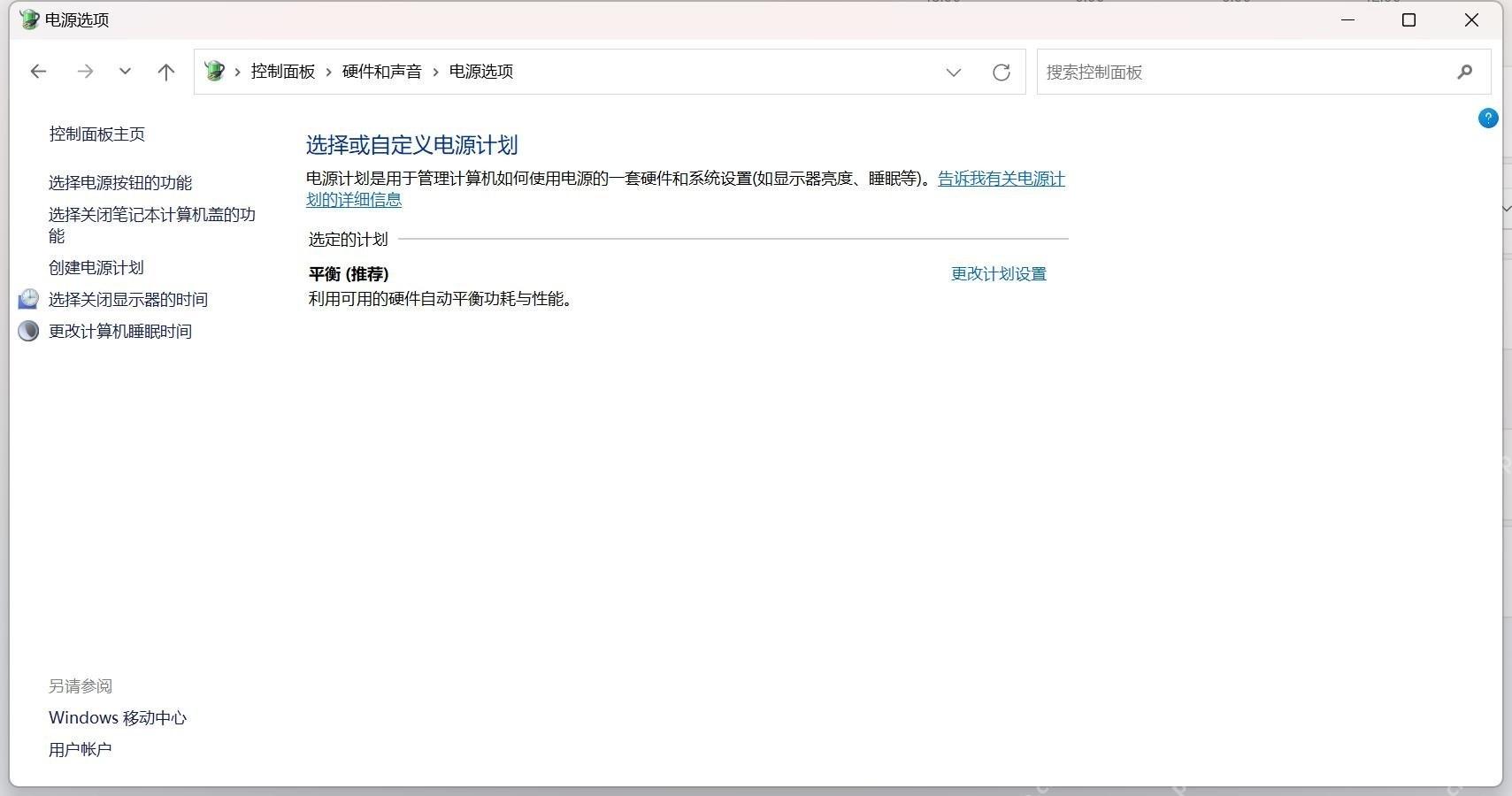The height and width of the screenshot is (796, 1512).
Task: Maximize the 电源选项 window
Action: pyautogui.click(x=1409, y=19)
